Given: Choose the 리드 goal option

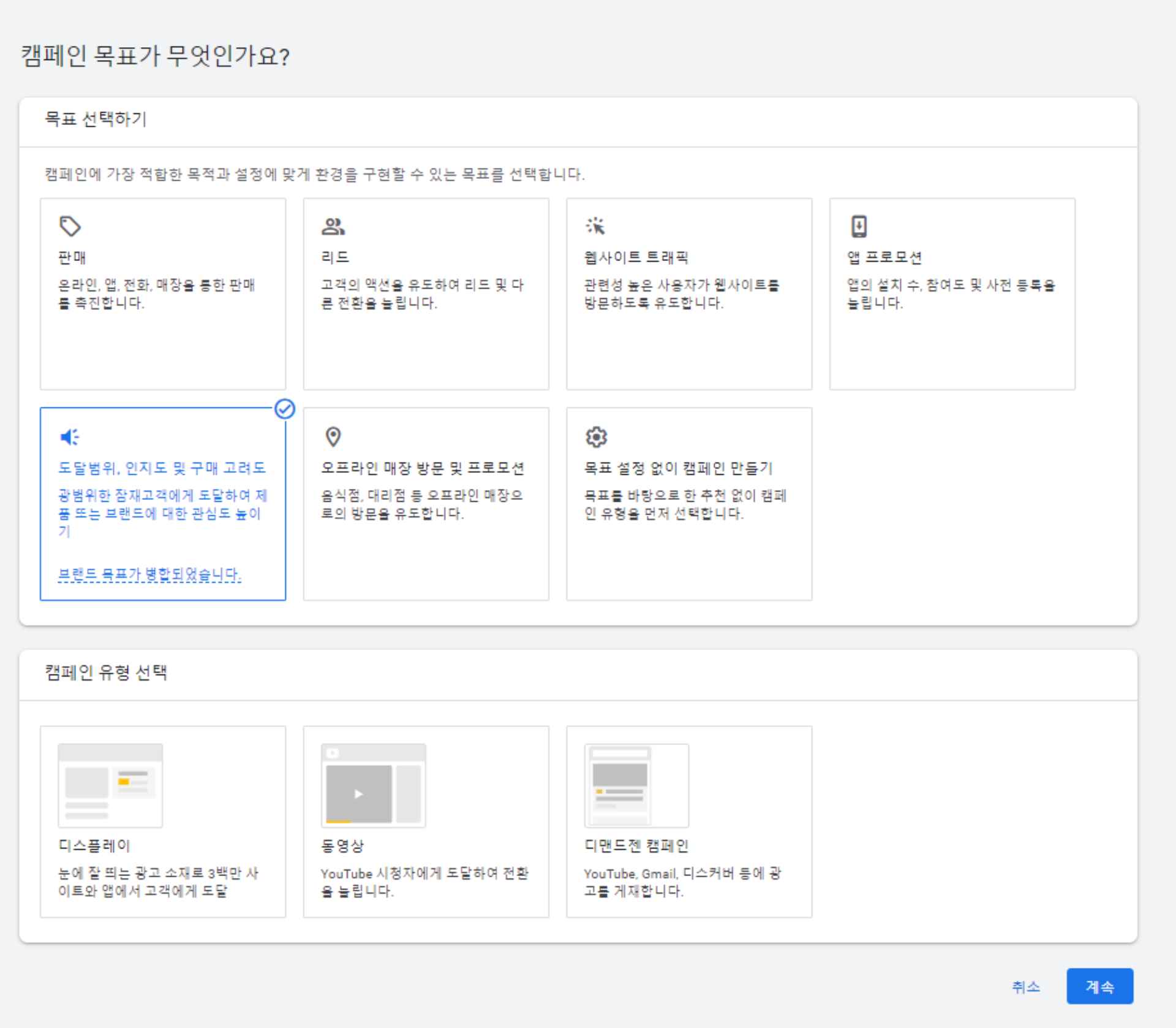Looking at the screenshot, I should click(426, 294).
